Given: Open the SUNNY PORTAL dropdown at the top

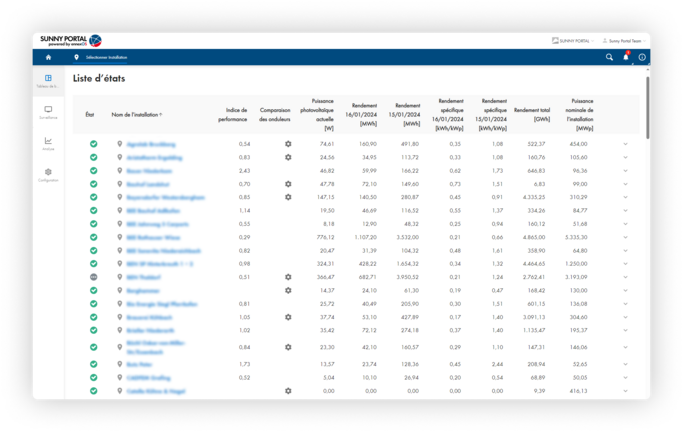Looking at the screenshot, I should [x=571, y=40].
